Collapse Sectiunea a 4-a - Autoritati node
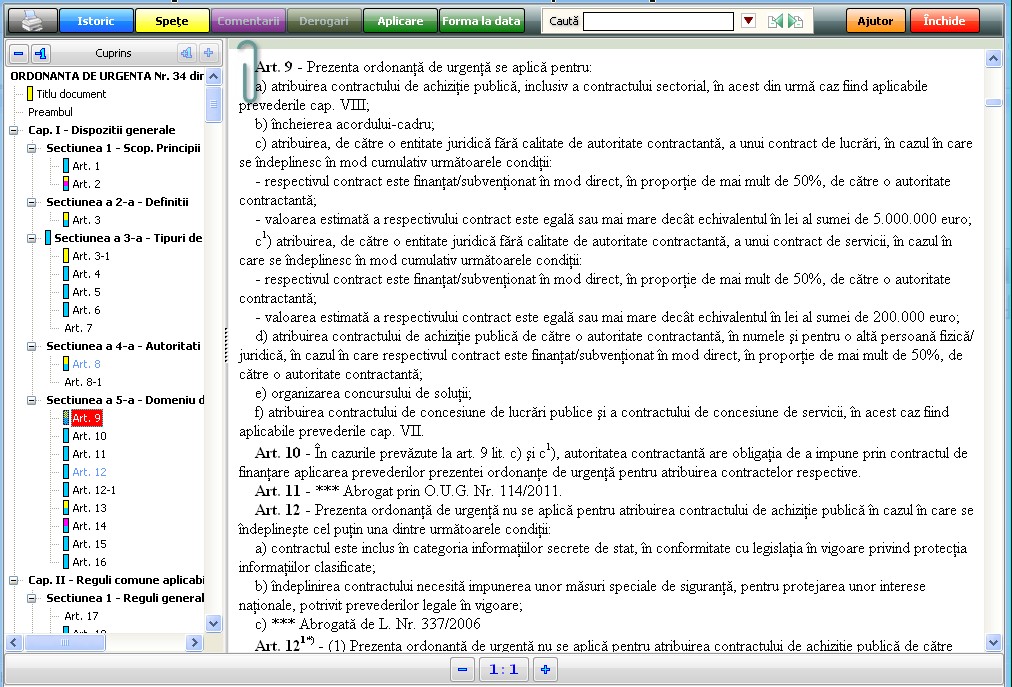This screenshot has height=687, width=1012. pyautogui.click(x=32, y=346)
